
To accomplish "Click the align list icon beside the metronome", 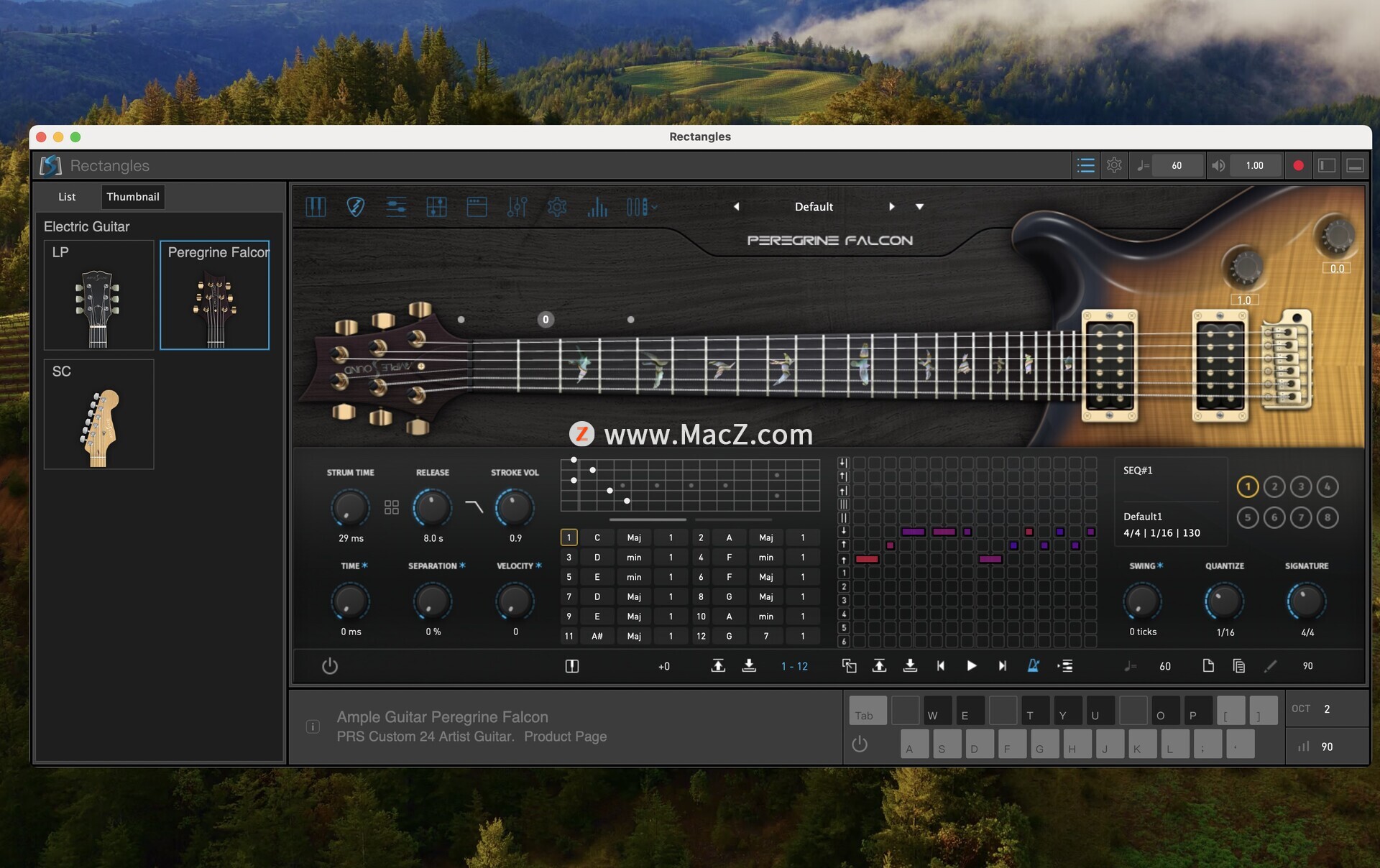I will coord(1065,665).
